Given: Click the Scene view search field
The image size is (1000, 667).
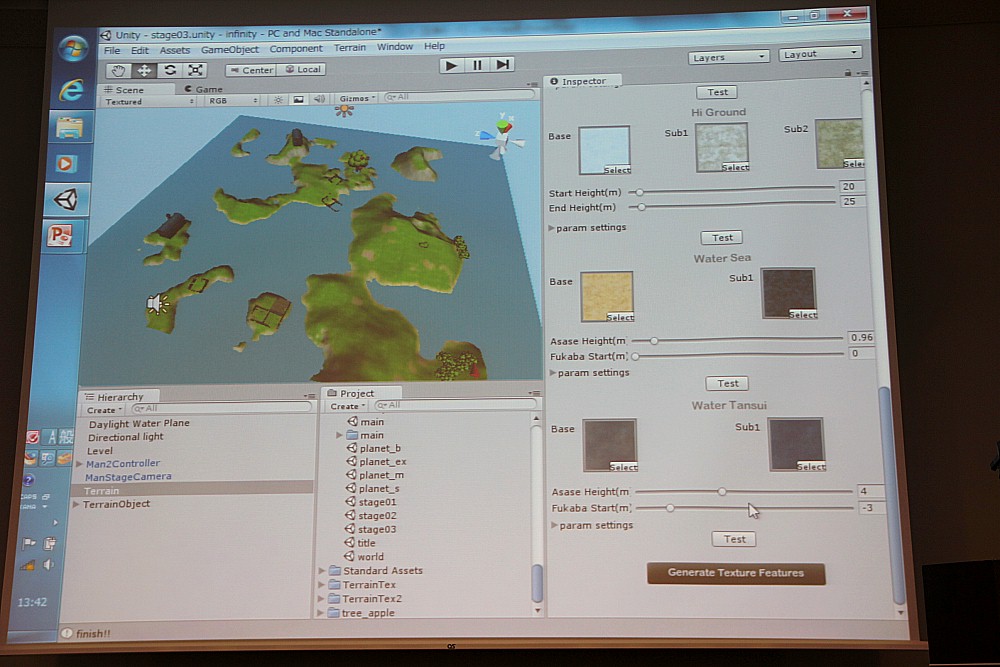Looking at the screenshot, I should (x=459, y=96).
